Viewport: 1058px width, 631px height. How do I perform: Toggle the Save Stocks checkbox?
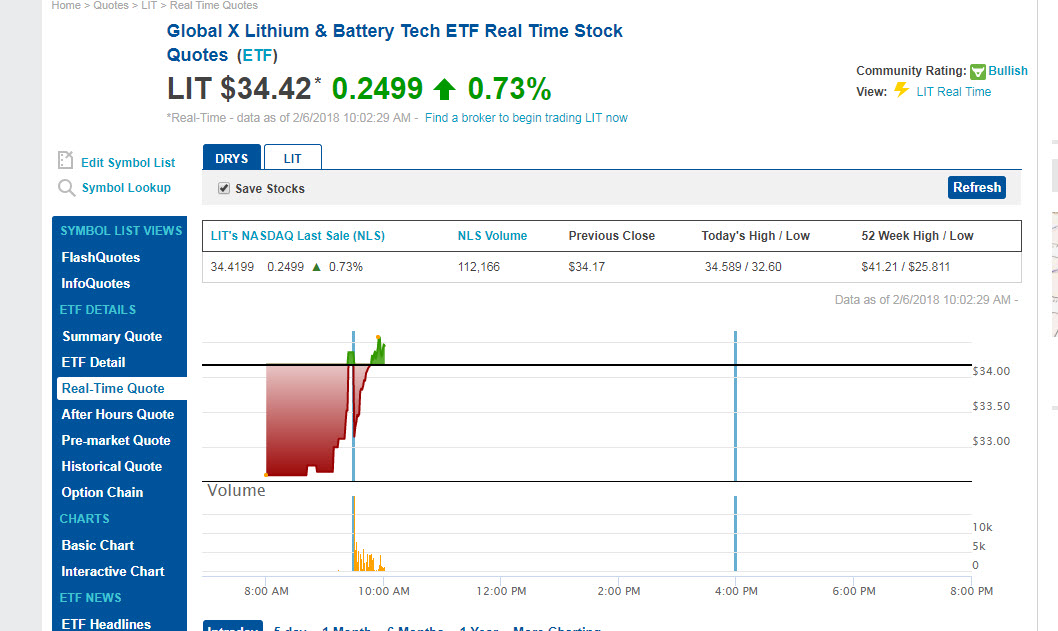click(224, 188)
